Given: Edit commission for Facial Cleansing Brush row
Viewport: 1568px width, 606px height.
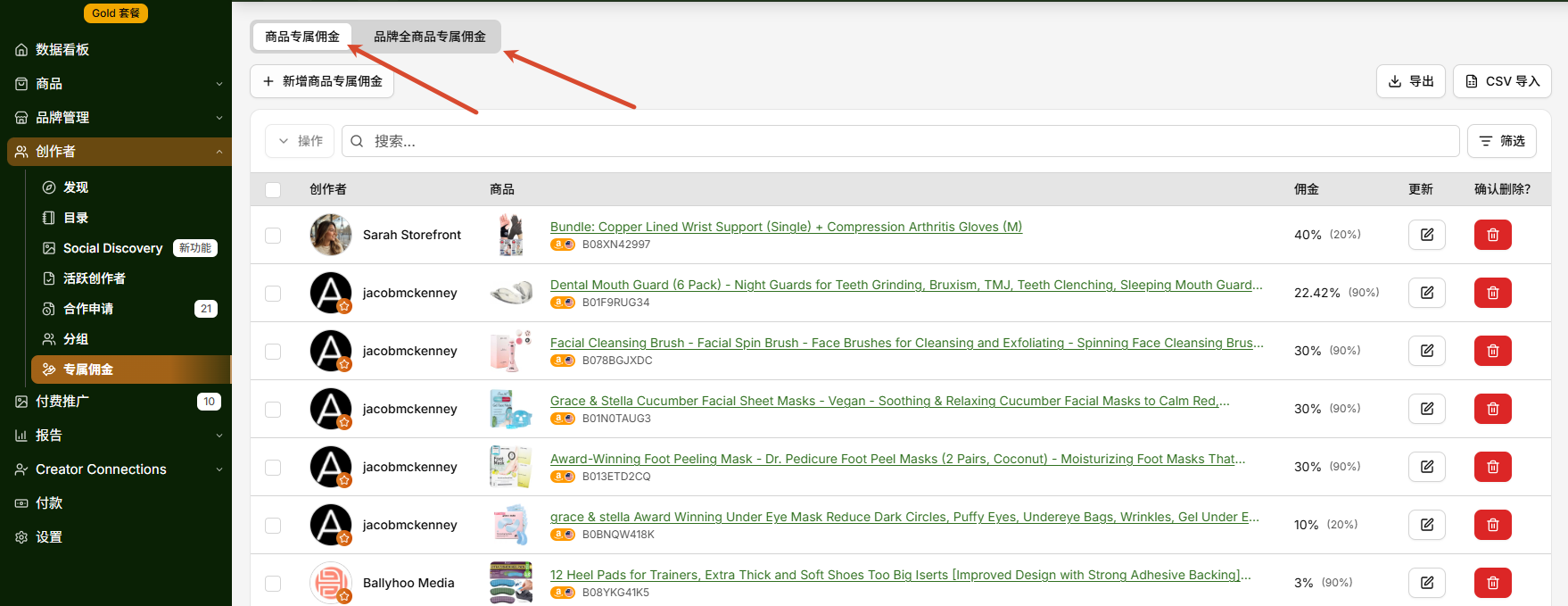Looking at the screenshot, I should (1427, 351).
